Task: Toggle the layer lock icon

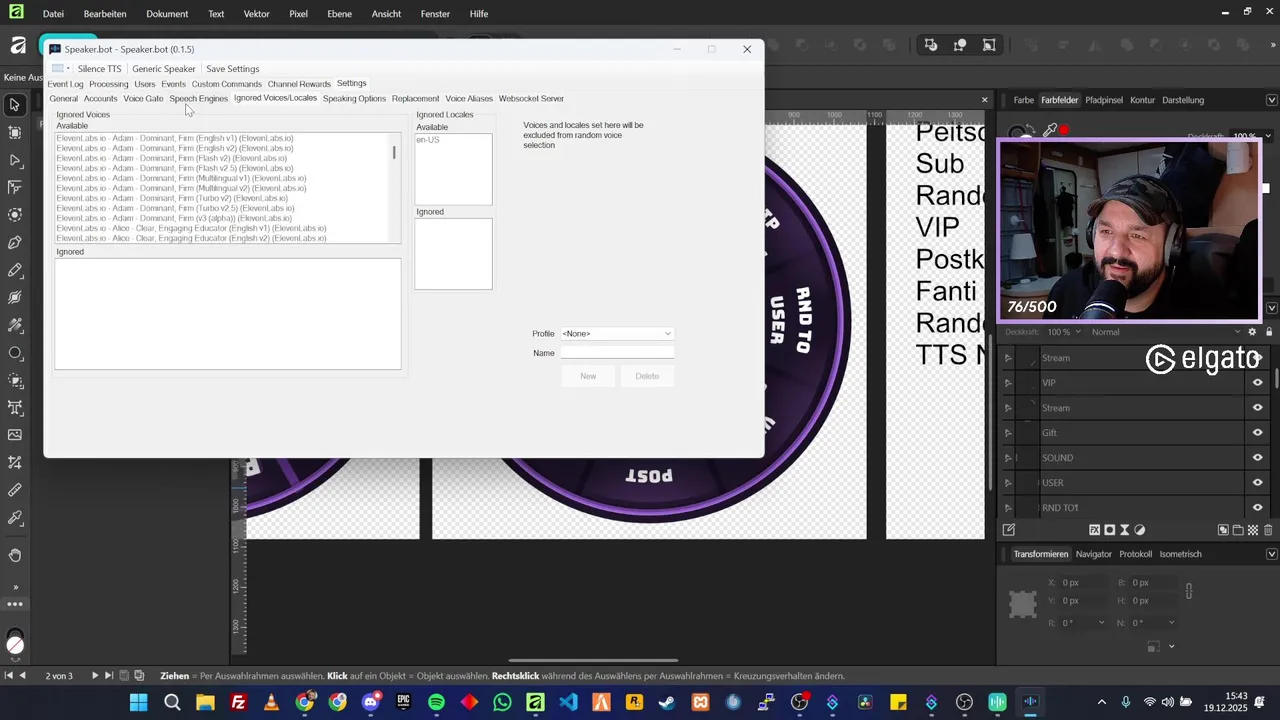Action: (1269, 332)
